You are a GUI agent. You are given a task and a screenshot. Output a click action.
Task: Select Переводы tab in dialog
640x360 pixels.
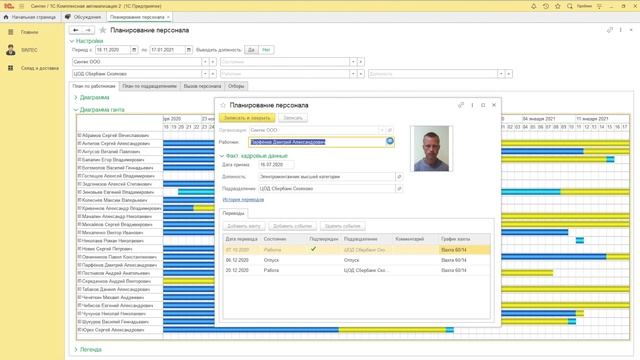(x=233, y=213)
